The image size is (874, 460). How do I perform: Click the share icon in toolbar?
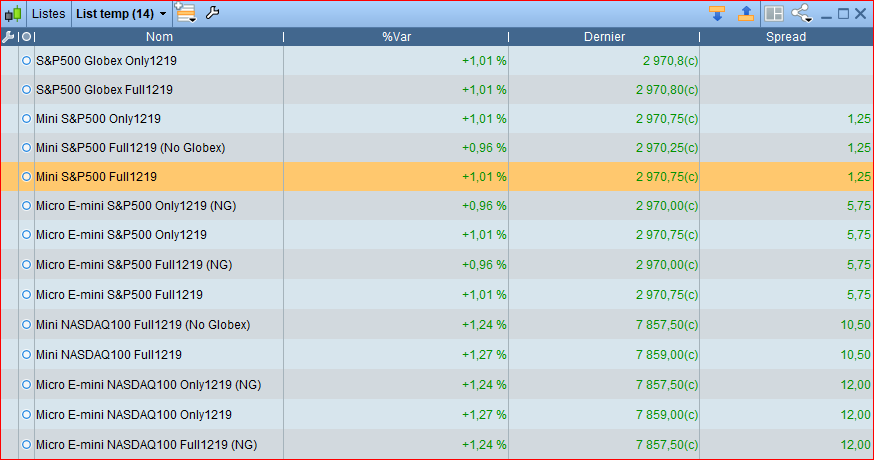point(802,13)
